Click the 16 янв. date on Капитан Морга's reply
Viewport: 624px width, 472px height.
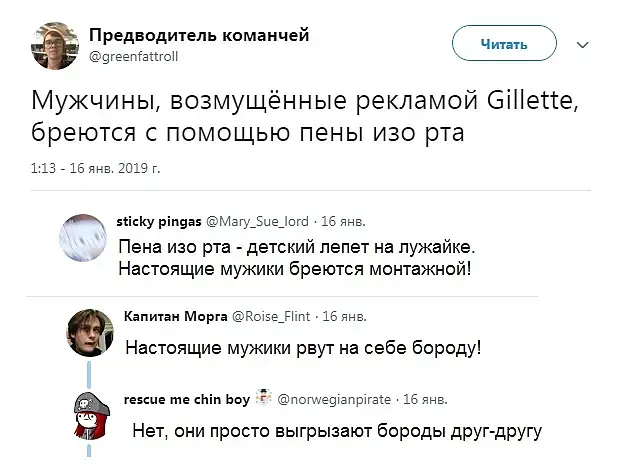pos(343,316)
